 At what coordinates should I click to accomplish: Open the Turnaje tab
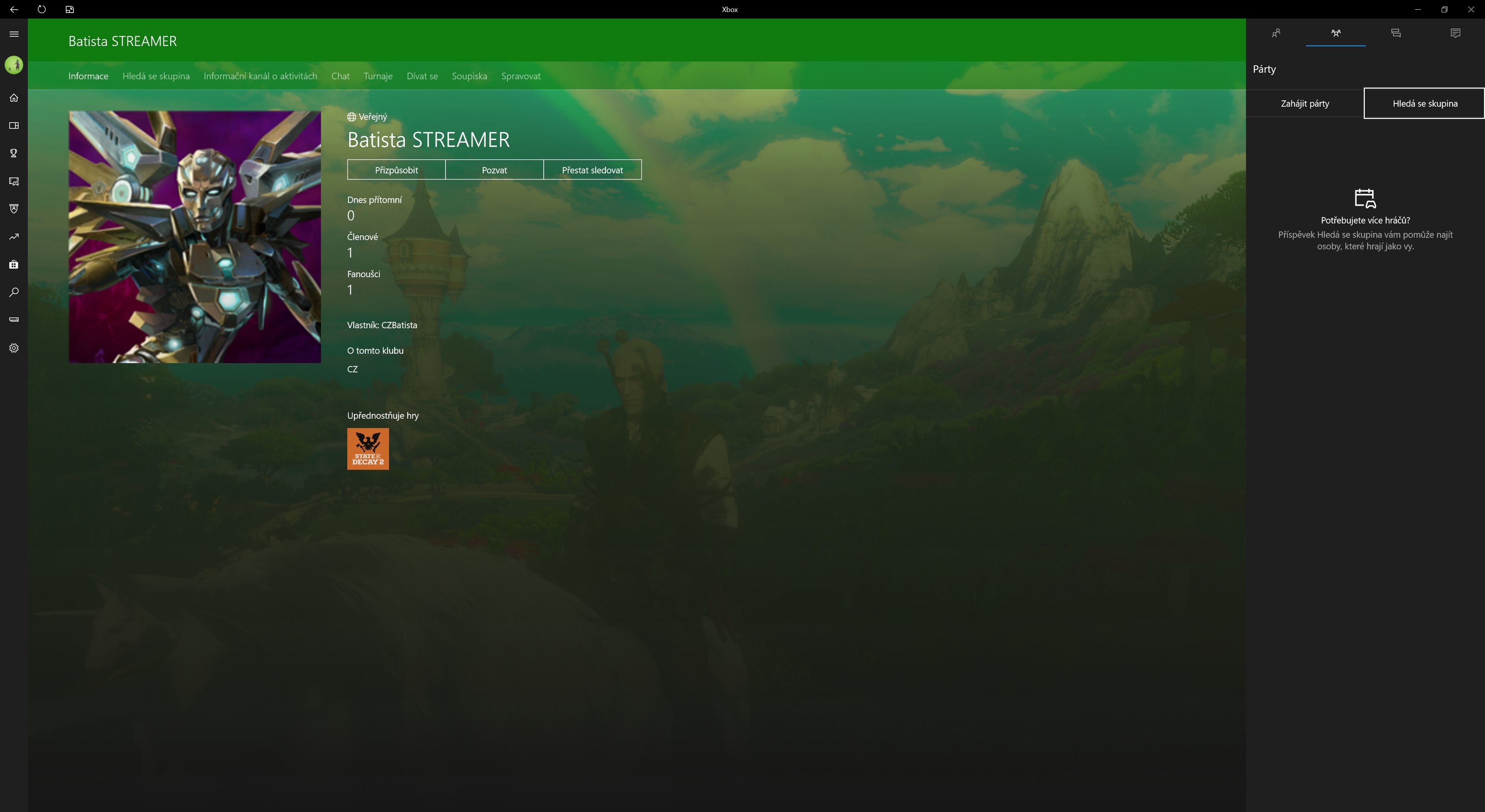377,76
